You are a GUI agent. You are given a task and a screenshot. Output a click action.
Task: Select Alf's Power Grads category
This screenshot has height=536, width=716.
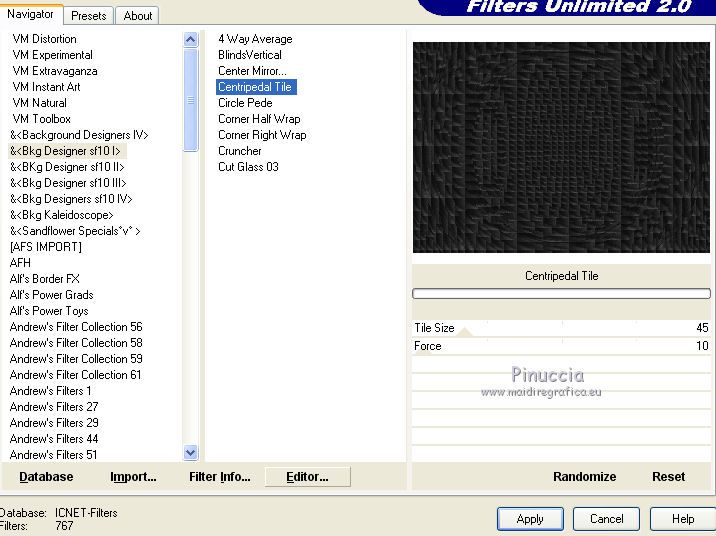[x=52, y=295]
